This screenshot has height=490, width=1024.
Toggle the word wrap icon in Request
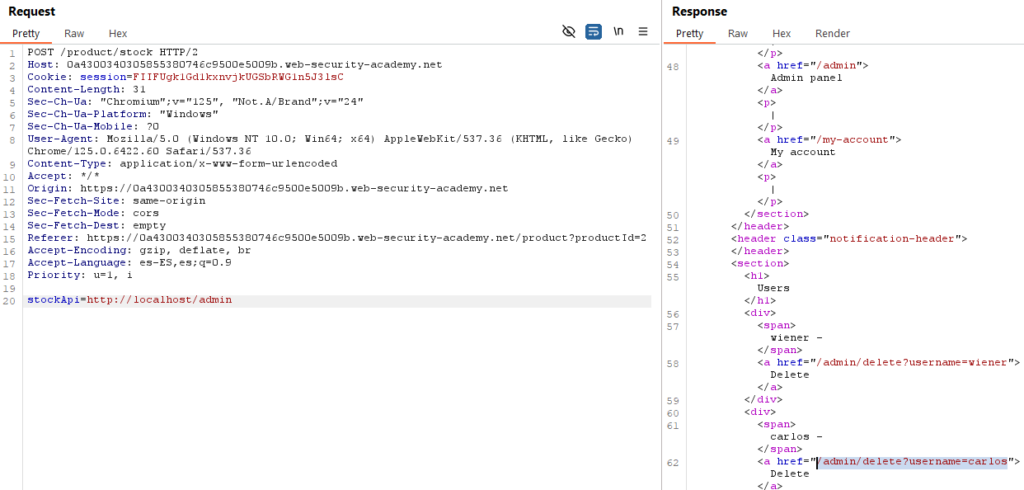(x=593, y=31)
